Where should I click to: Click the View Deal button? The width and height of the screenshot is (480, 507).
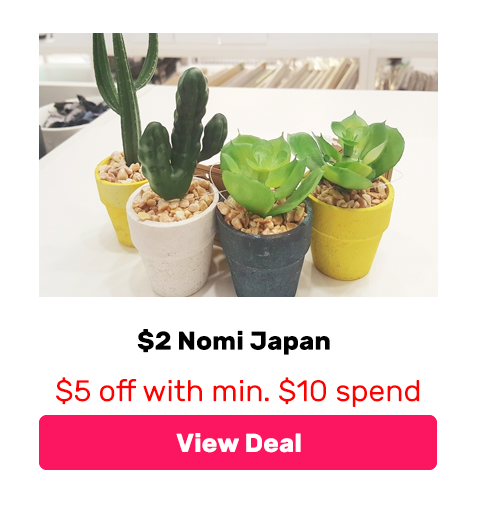point(238,442)
